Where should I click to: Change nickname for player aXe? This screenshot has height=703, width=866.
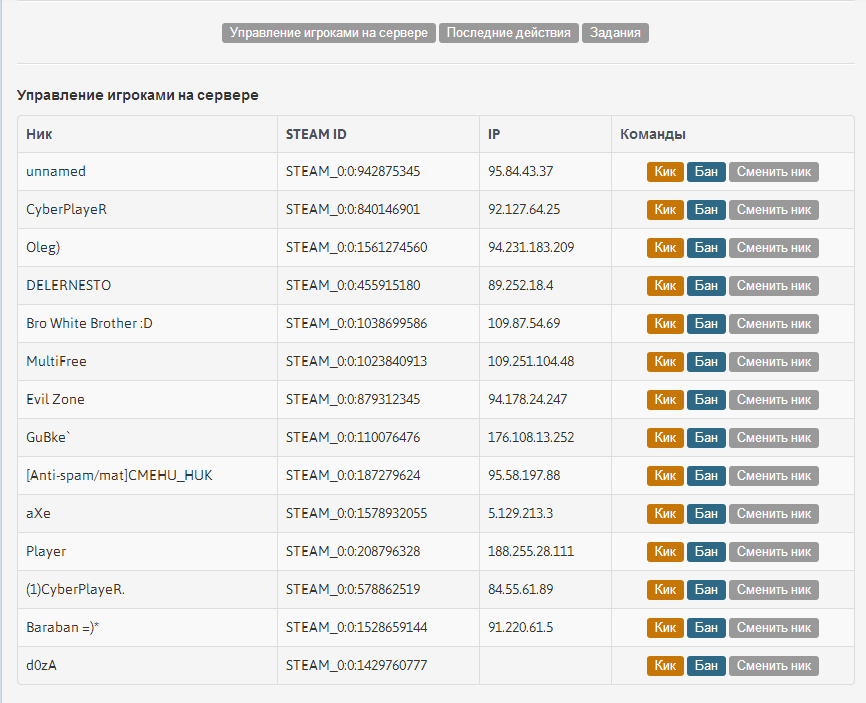coord(773,514)
